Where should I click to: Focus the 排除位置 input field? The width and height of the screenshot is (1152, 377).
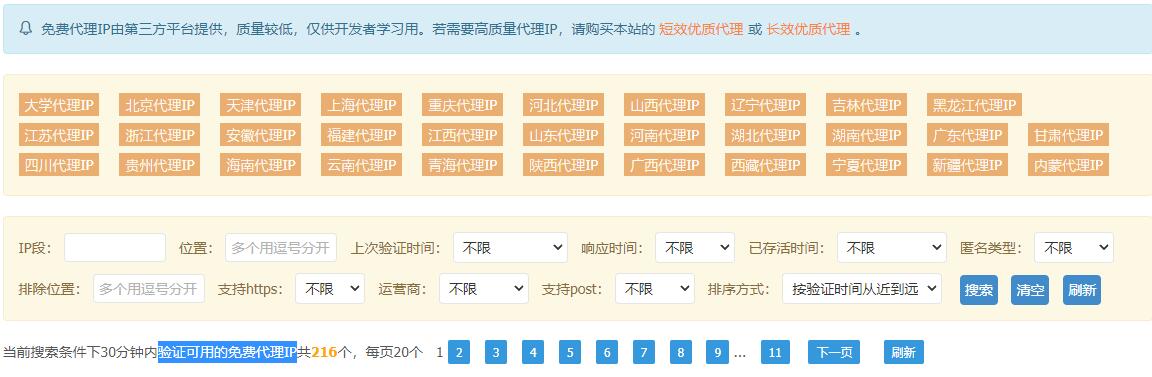click(149, 289)
